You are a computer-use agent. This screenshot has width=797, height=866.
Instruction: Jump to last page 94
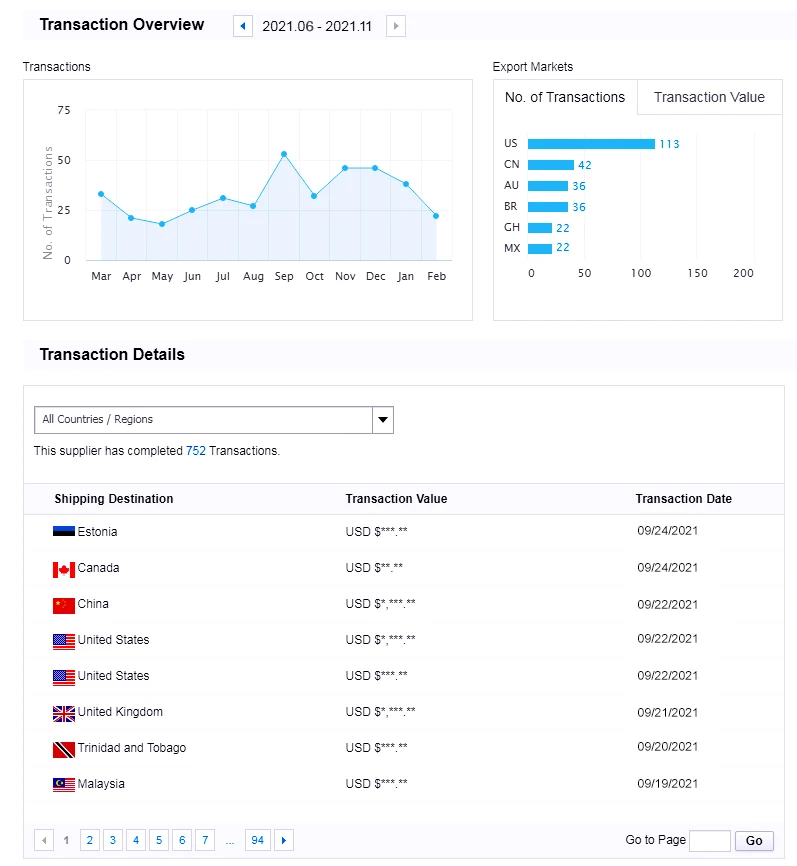click(x=257, y=840)
